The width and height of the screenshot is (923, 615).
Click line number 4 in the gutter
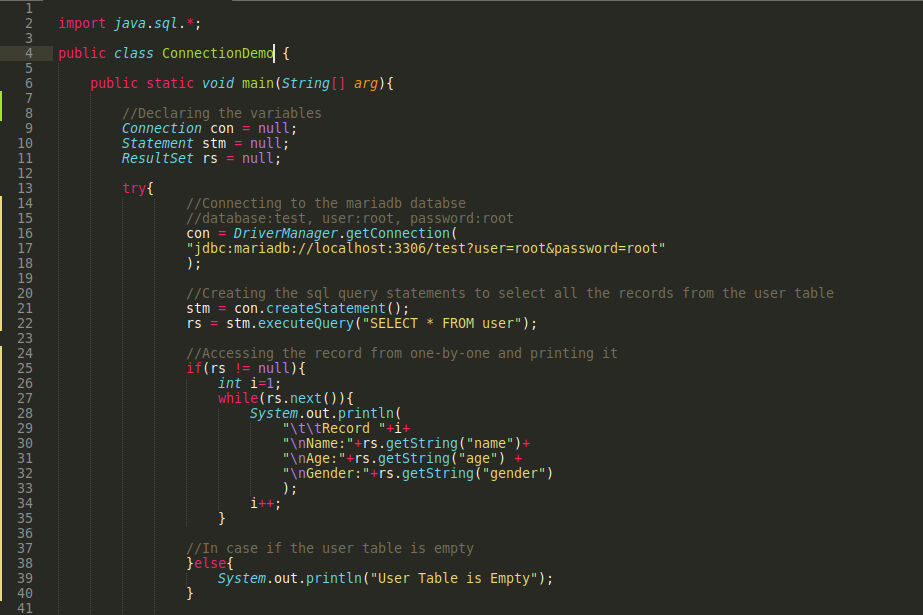[x=29, y=54]
